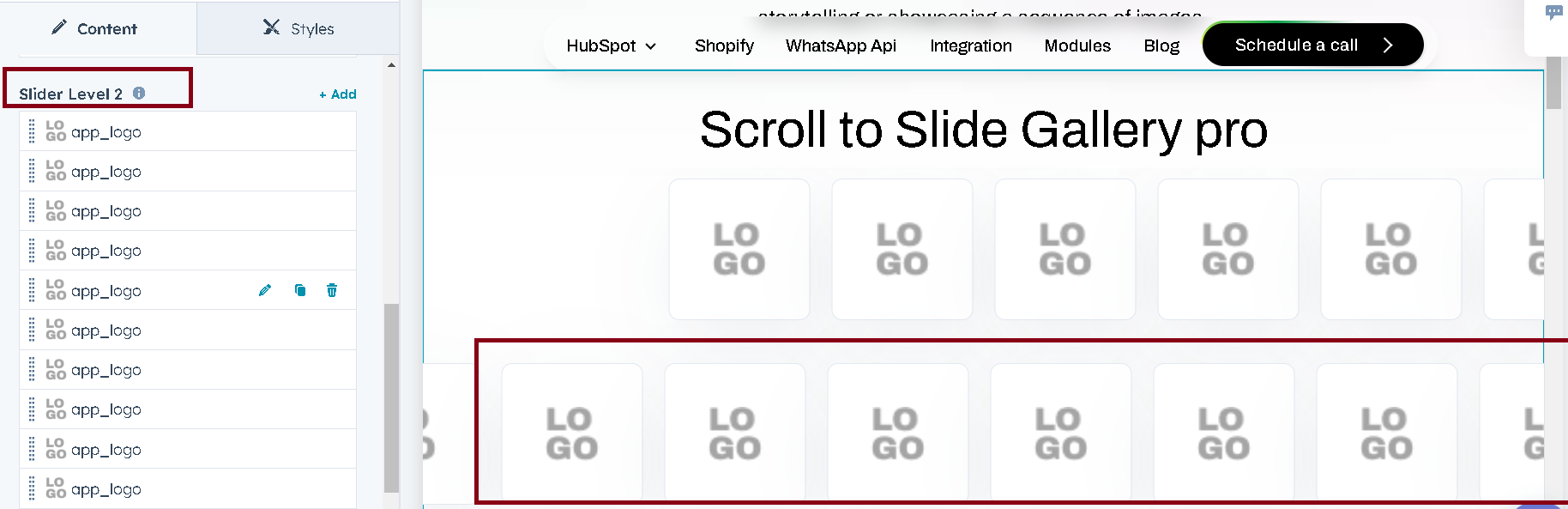
Task: Edit the highlighted app_logo item with the pencil icon
Action: [265, 290]
